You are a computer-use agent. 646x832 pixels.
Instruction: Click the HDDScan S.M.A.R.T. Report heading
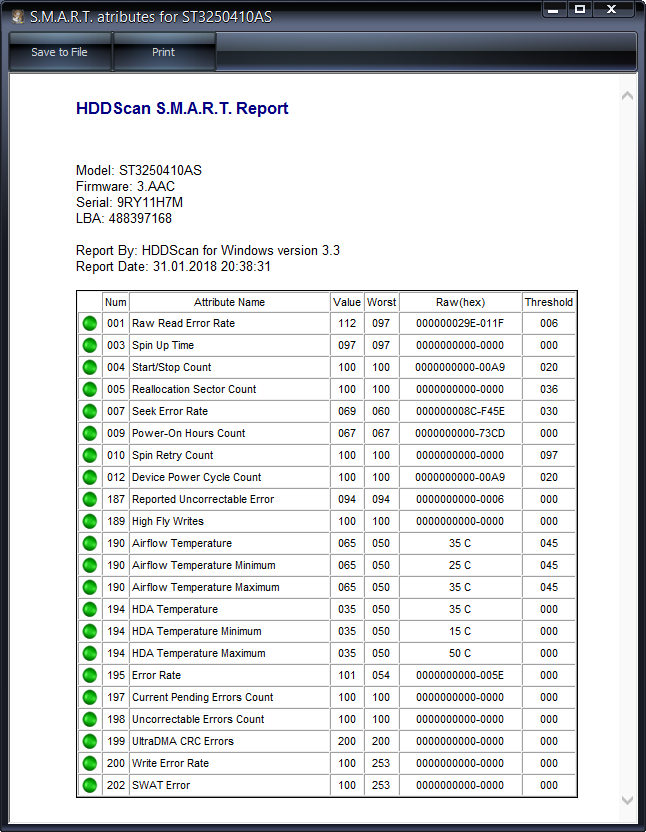pos(182,109)
